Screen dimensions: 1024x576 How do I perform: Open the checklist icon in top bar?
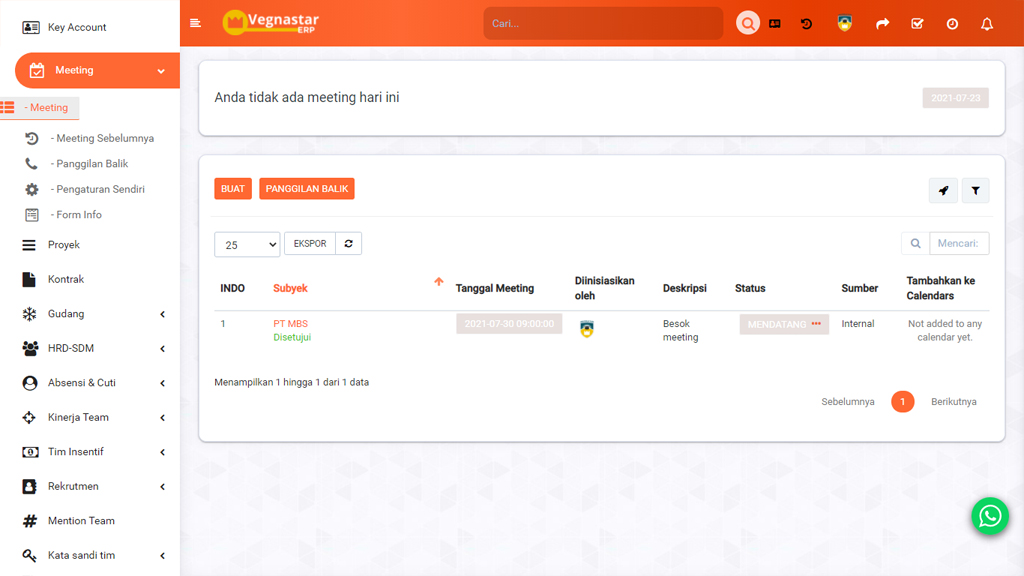pyautogui.click(x=917, y=24)
